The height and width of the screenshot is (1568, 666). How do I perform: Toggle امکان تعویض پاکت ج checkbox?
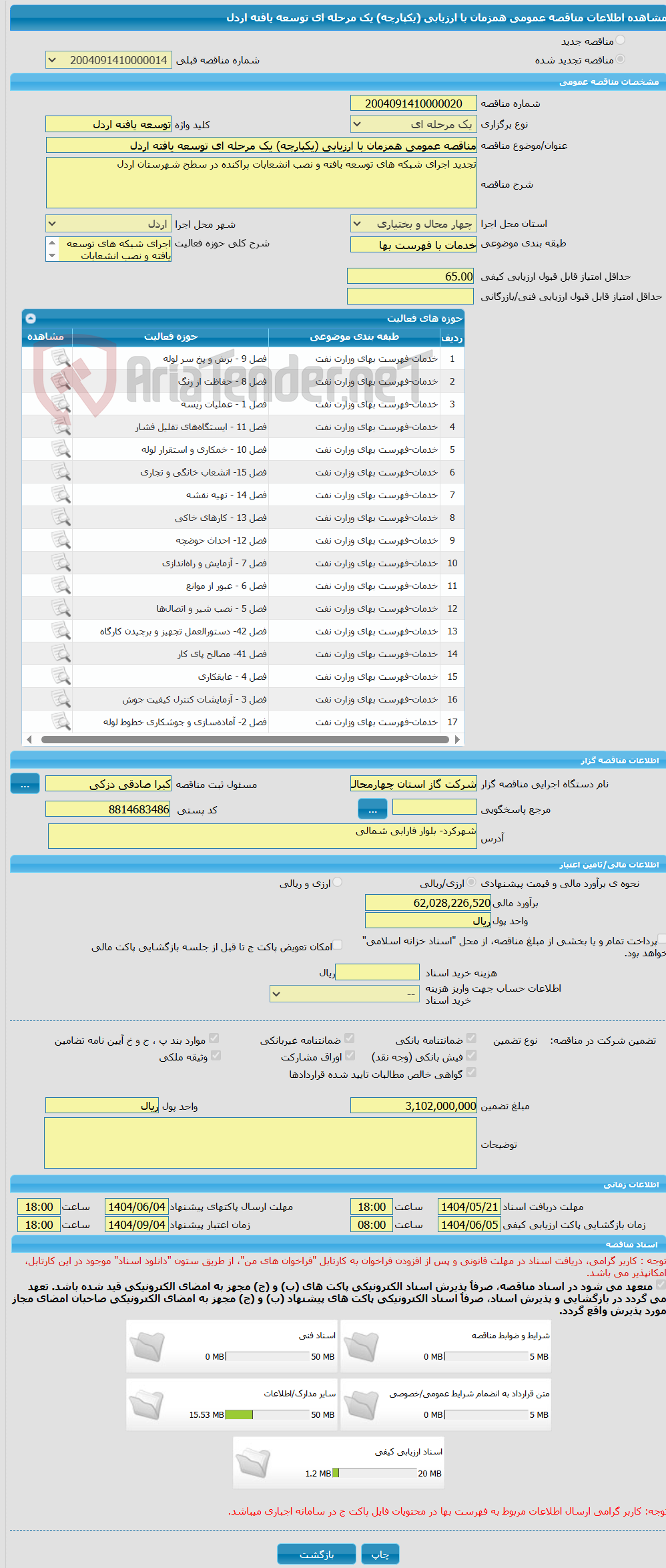[x=338, y=945]
